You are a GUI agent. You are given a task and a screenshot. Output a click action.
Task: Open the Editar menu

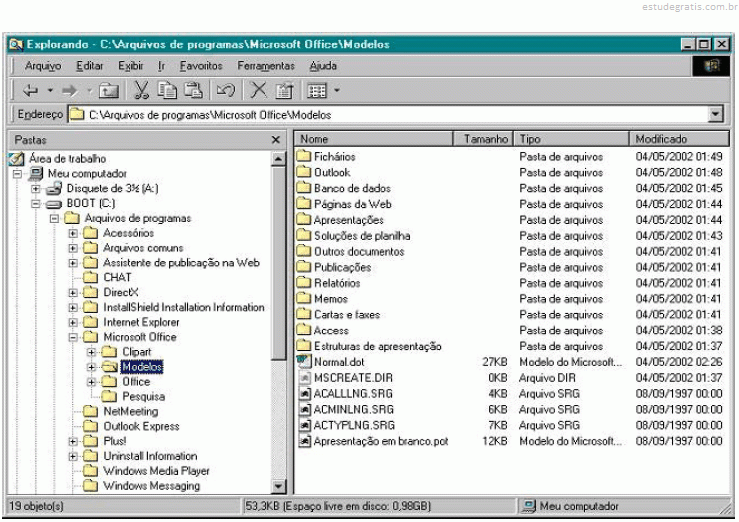[90, 66]
